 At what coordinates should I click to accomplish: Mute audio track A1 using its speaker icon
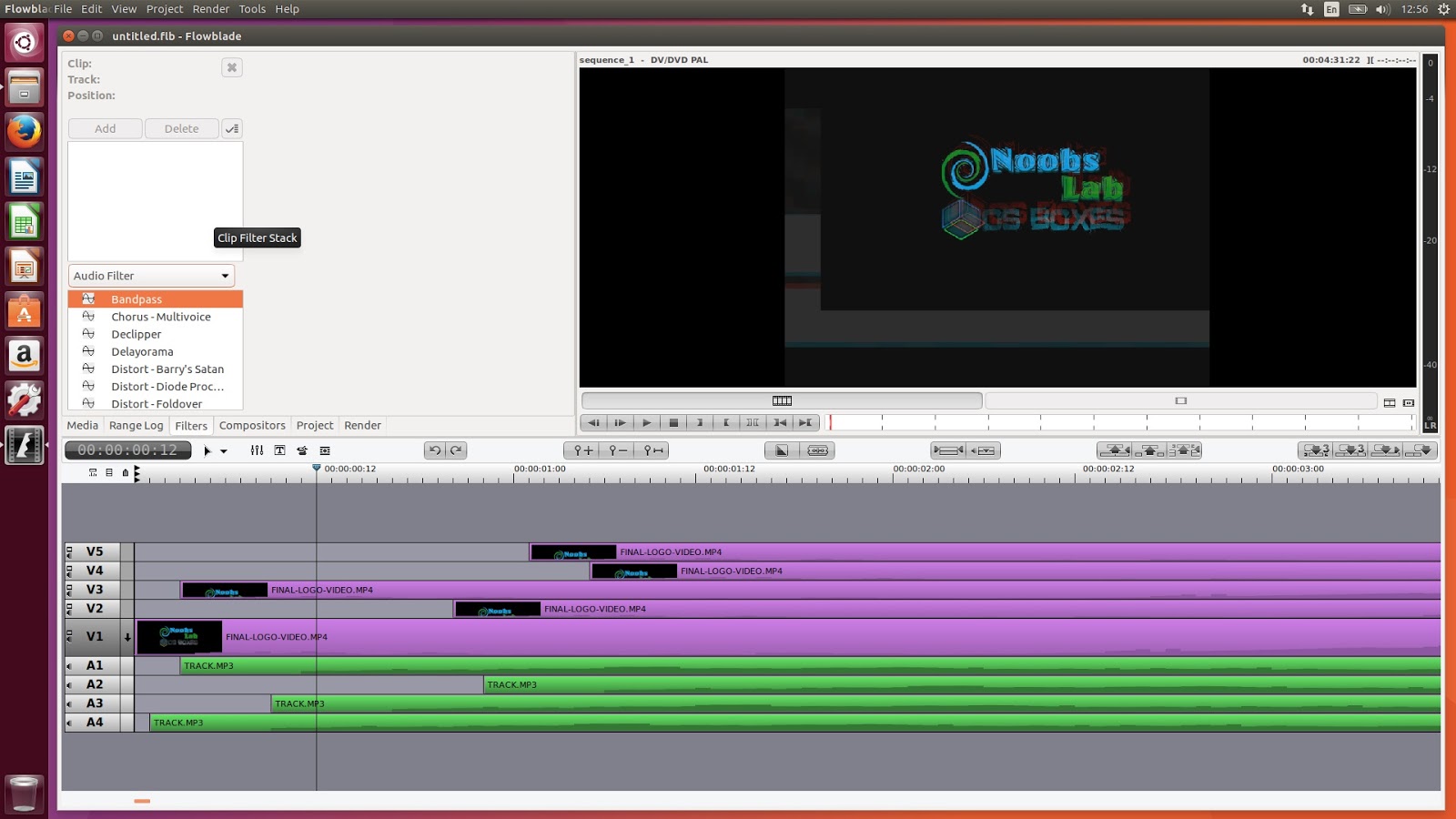pyautogui.click(x=69, y=665)
